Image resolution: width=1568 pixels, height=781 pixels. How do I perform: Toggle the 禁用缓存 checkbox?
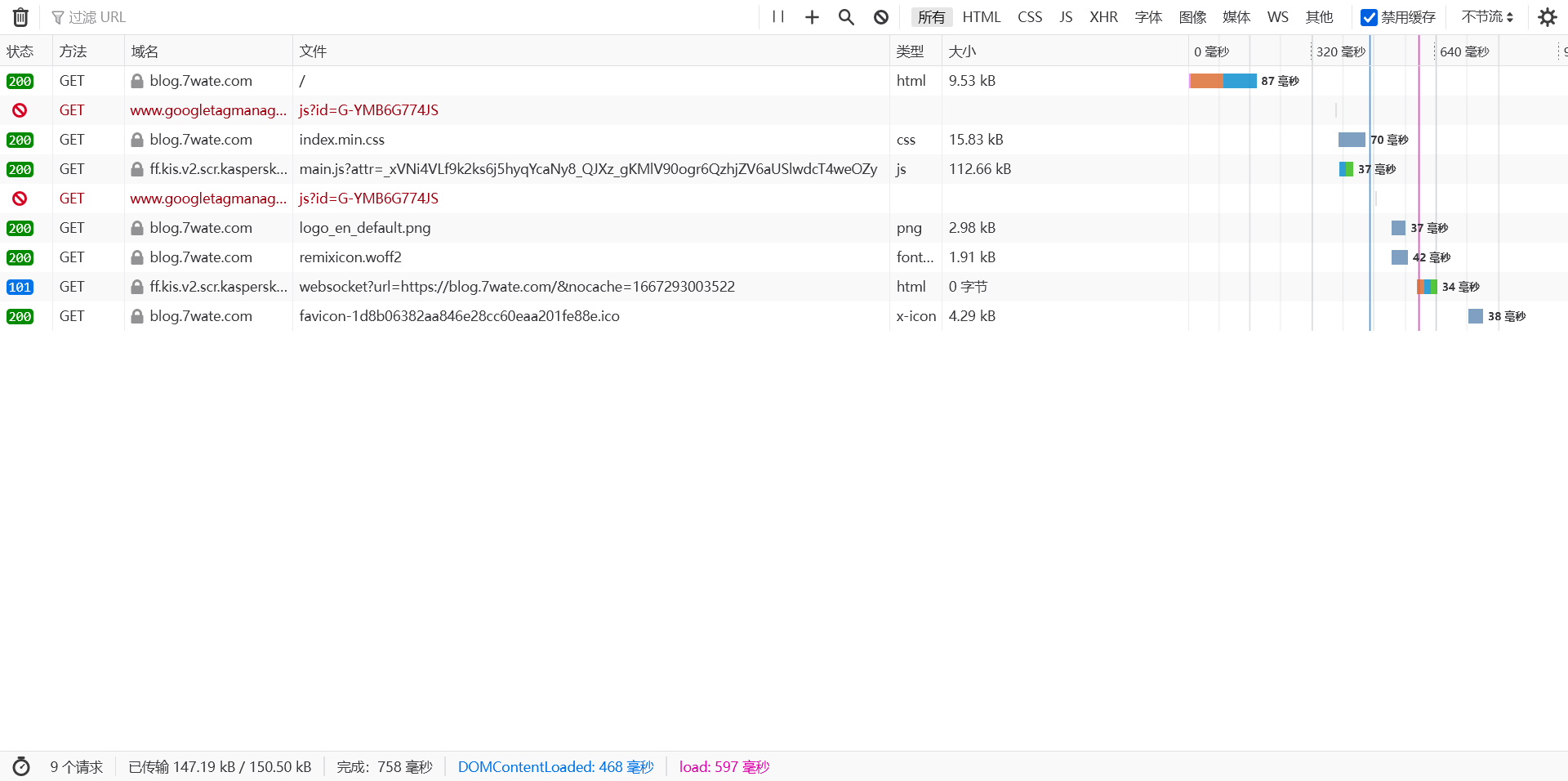(x=1369, y=17)
